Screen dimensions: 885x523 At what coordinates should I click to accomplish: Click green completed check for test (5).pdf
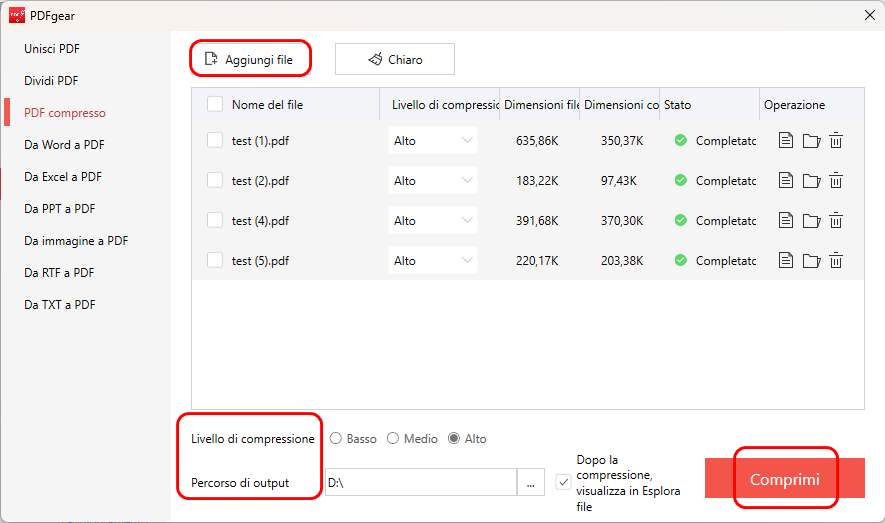tap(681, 261)
